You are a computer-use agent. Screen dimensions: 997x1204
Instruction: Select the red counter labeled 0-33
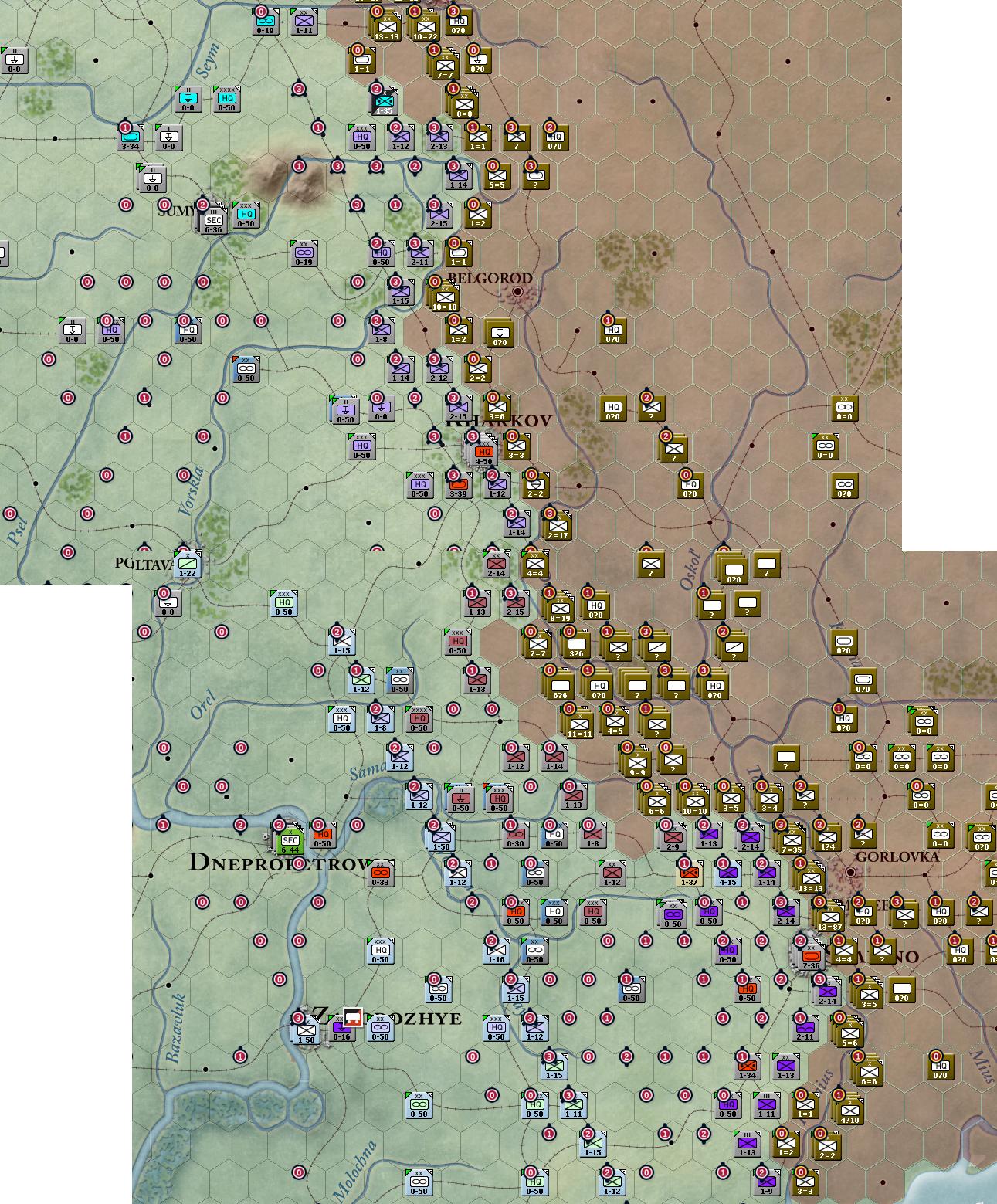[x=381, y=872]
